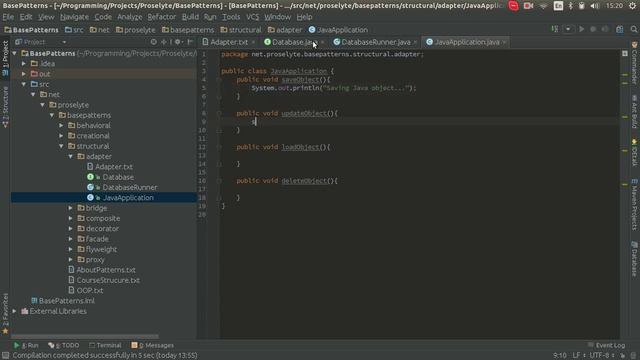The height and width of the screenshot is (360, 640).
Task: Close the JavaApplication.java tab
Action: tap(504, 42)
